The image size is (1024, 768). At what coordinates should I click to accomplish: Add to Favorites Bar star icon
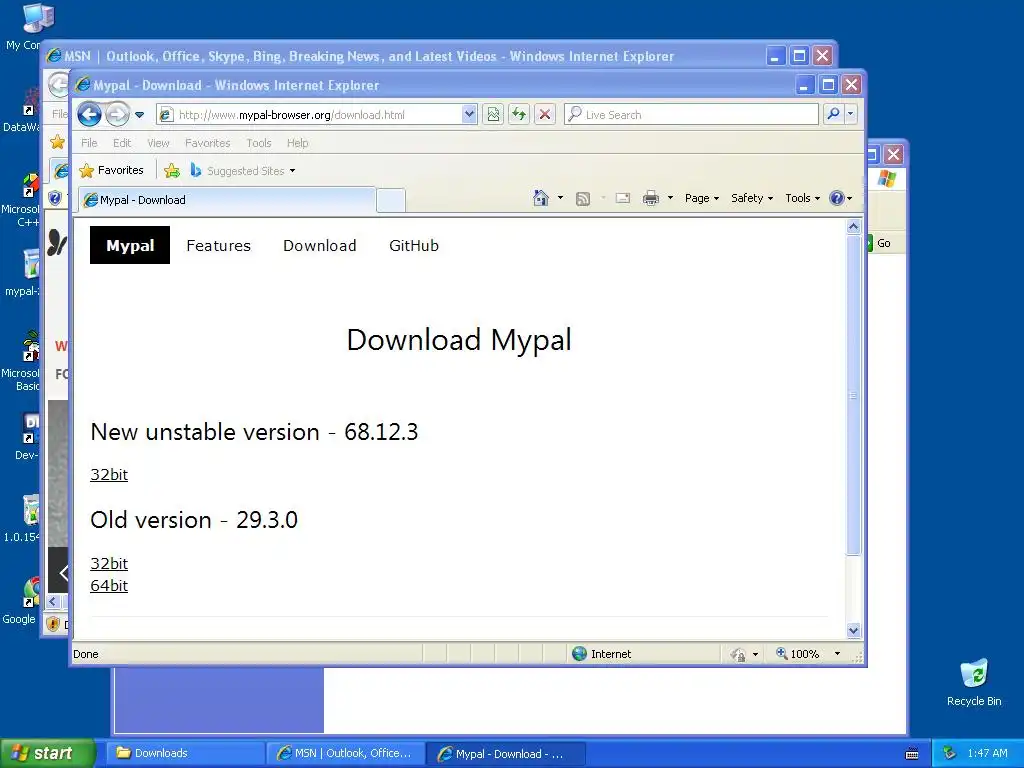[x=172, y=170]
